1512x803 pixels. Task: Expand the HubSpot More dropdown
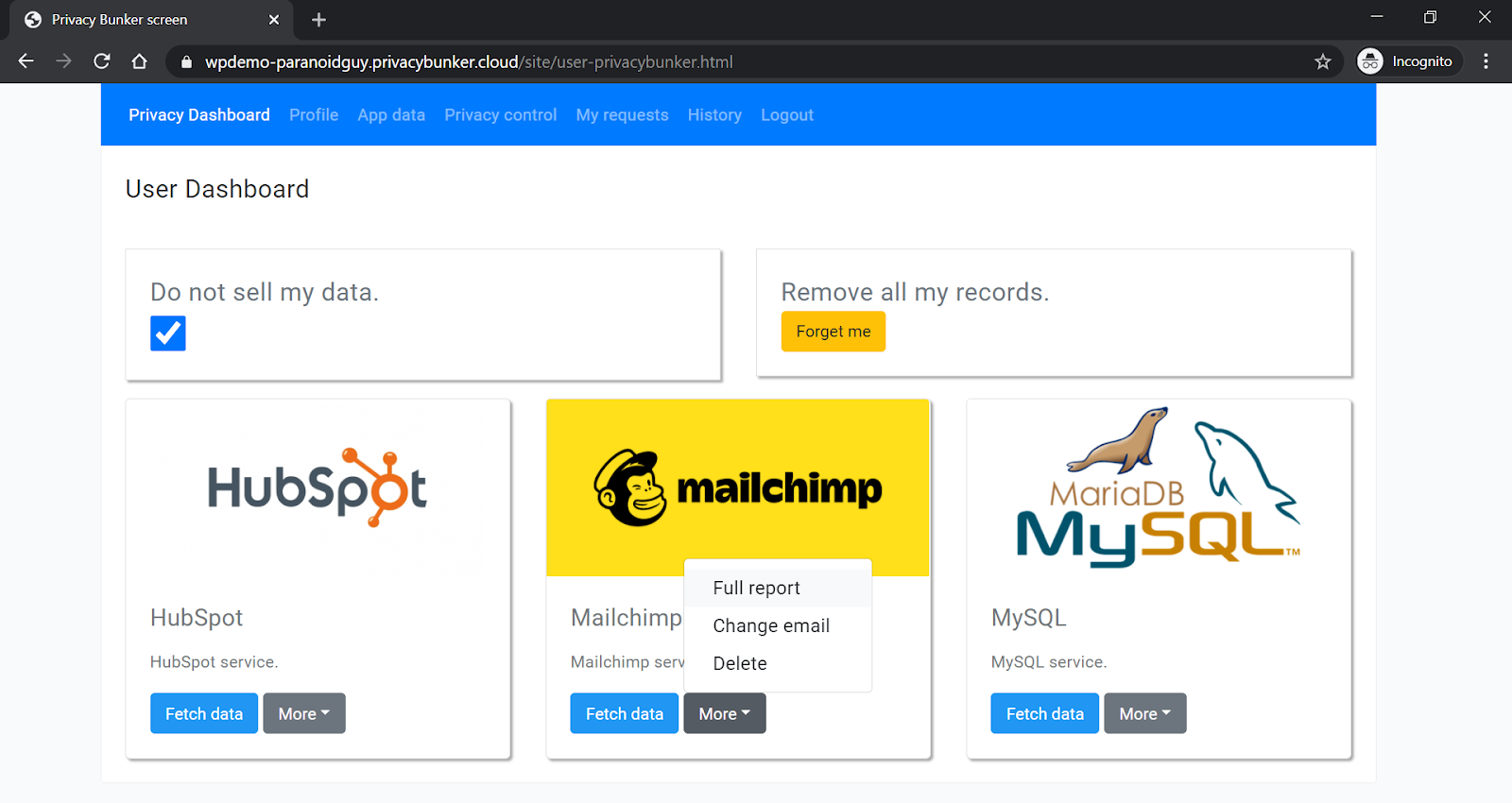[x=304, y=714]
